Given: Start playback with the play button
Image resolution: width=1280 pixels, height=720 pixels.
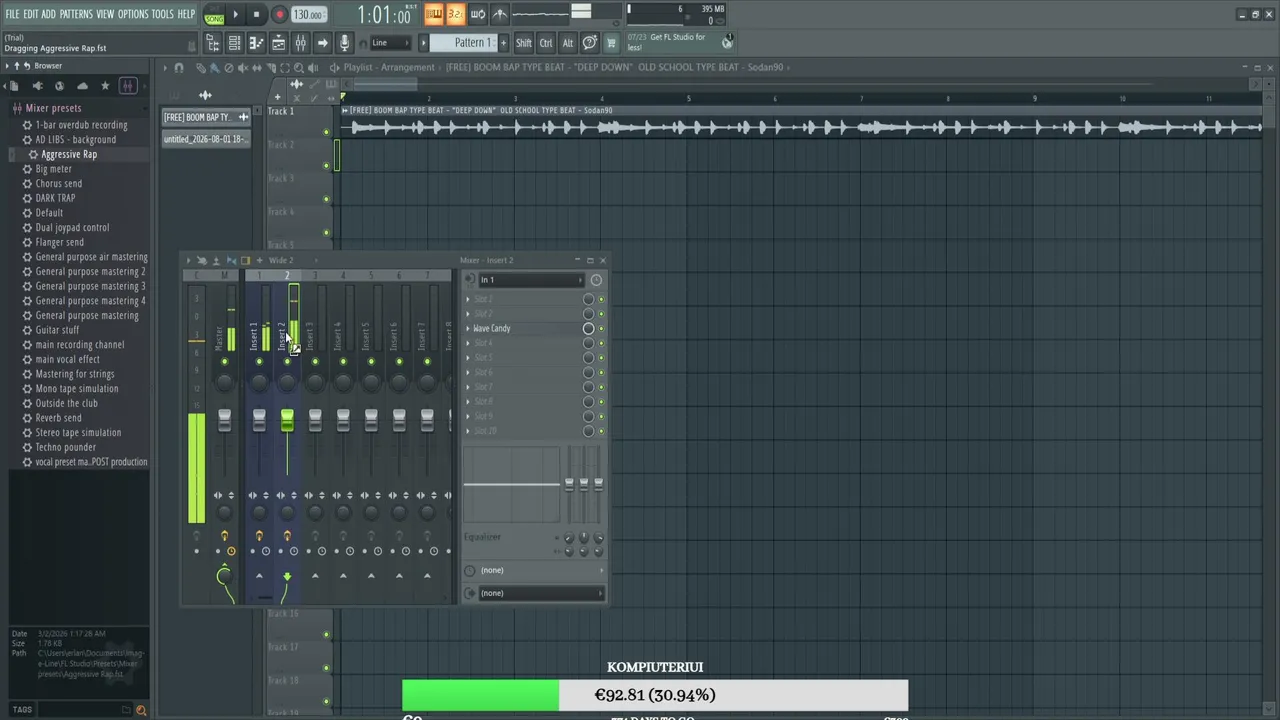Looking at the screenshot, I should [x=236, y=15].
